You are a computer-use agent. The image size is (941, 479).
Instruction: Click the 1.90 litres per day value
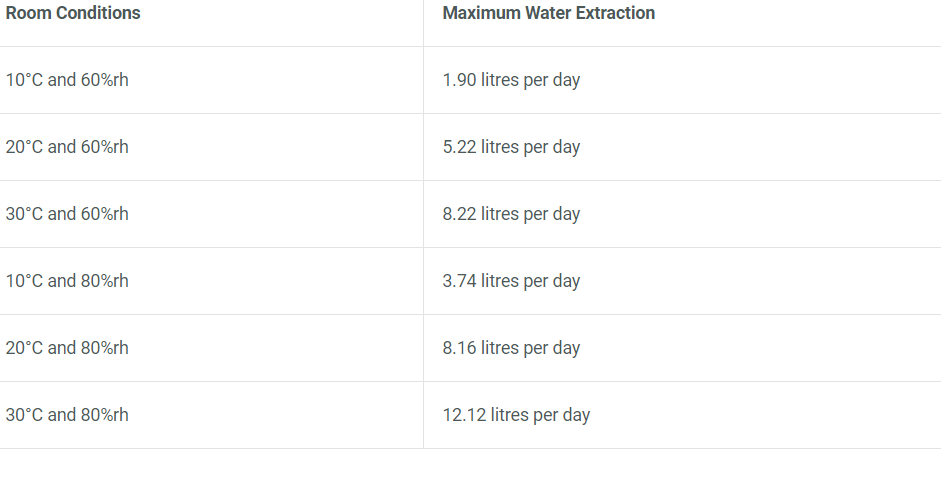[511, 80]
